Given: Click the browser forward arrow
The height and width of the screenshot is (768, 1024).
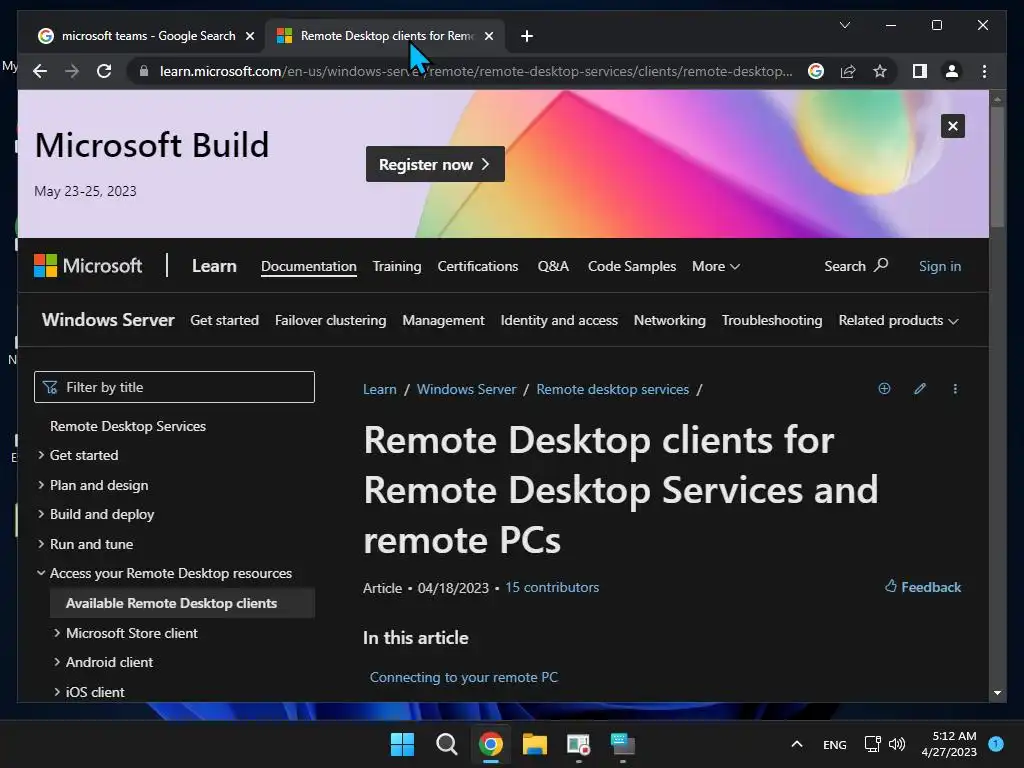Looking at the screenshot, I should 72,71.
